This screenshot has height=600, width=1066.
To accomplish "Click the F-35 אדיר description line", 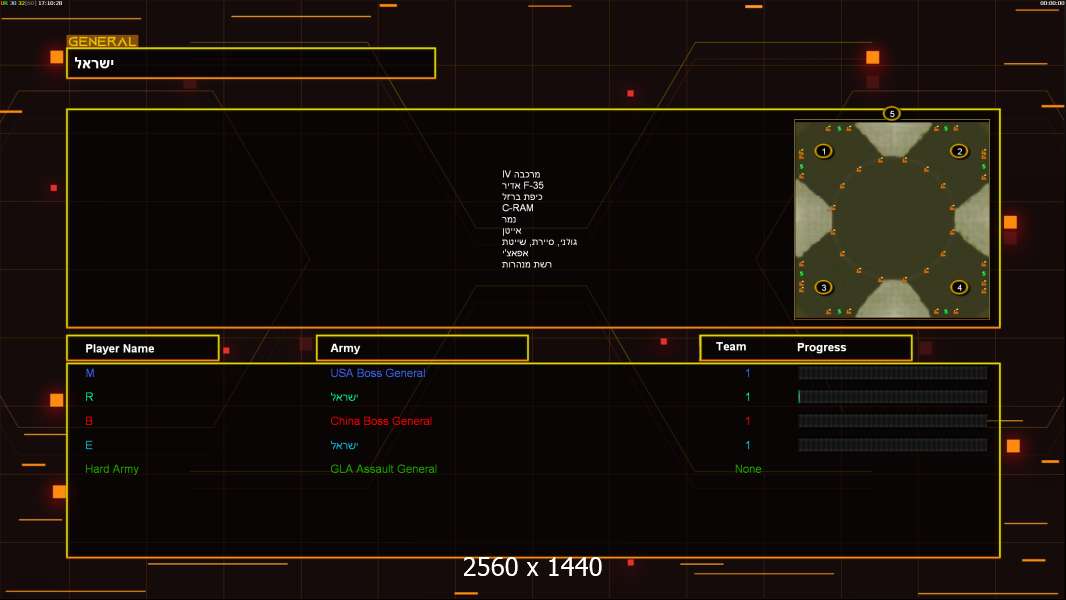I will tap(523, 186).
